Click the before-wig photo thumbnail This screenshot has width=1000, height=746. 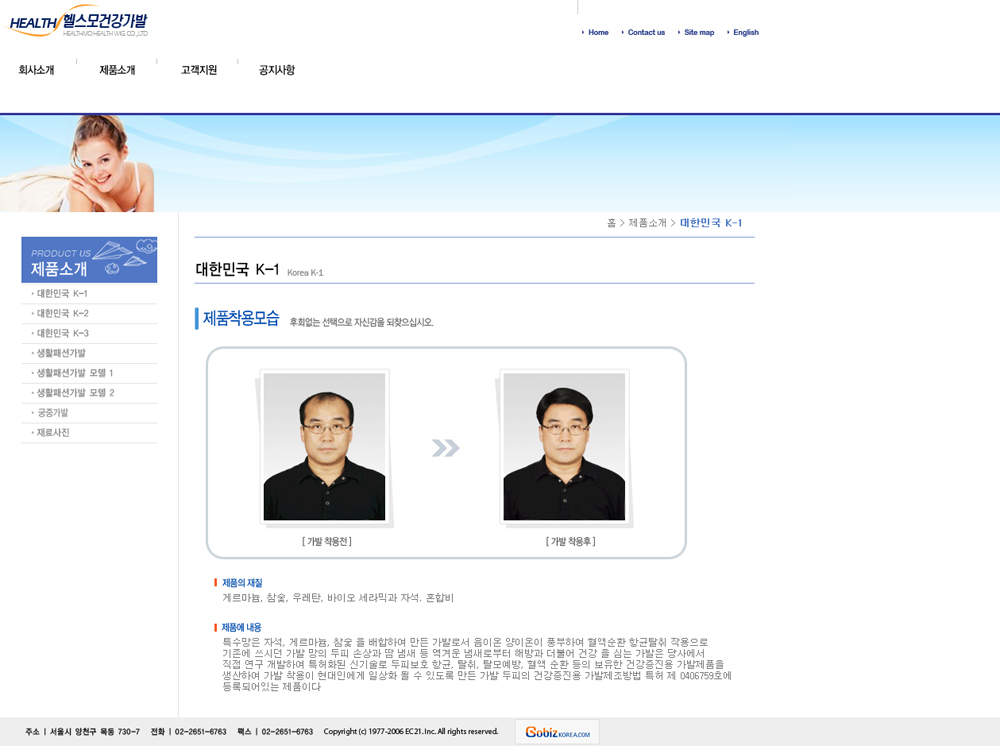324,446
